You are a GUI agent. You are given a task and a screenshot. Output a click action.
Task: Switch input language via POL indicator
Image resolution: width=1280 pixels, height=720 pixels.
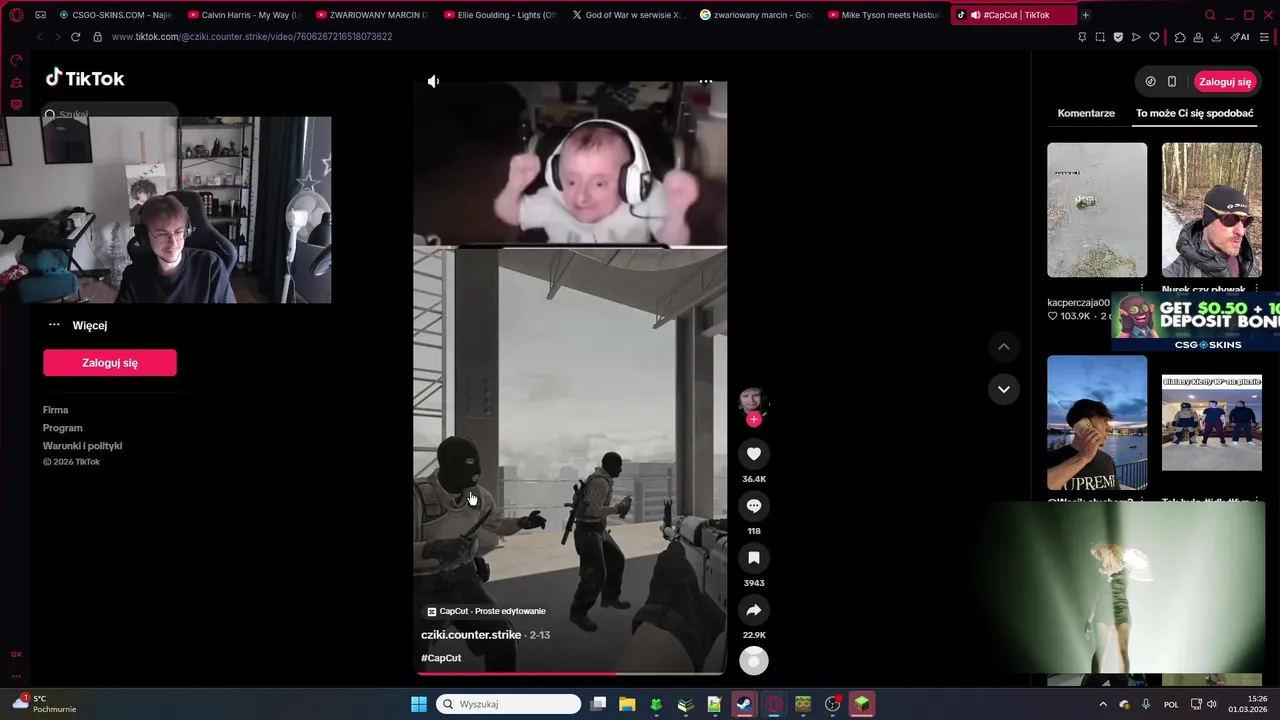1171,704
